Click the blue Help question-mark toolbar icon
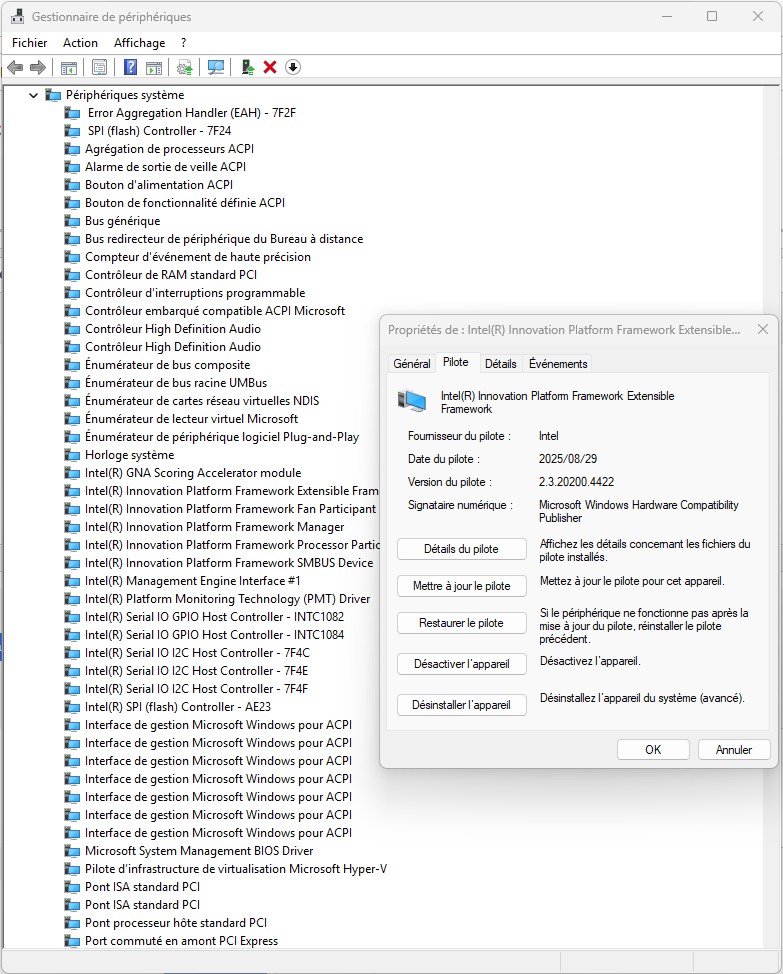This screenshot has width=783, height=974. coord(130,67)
